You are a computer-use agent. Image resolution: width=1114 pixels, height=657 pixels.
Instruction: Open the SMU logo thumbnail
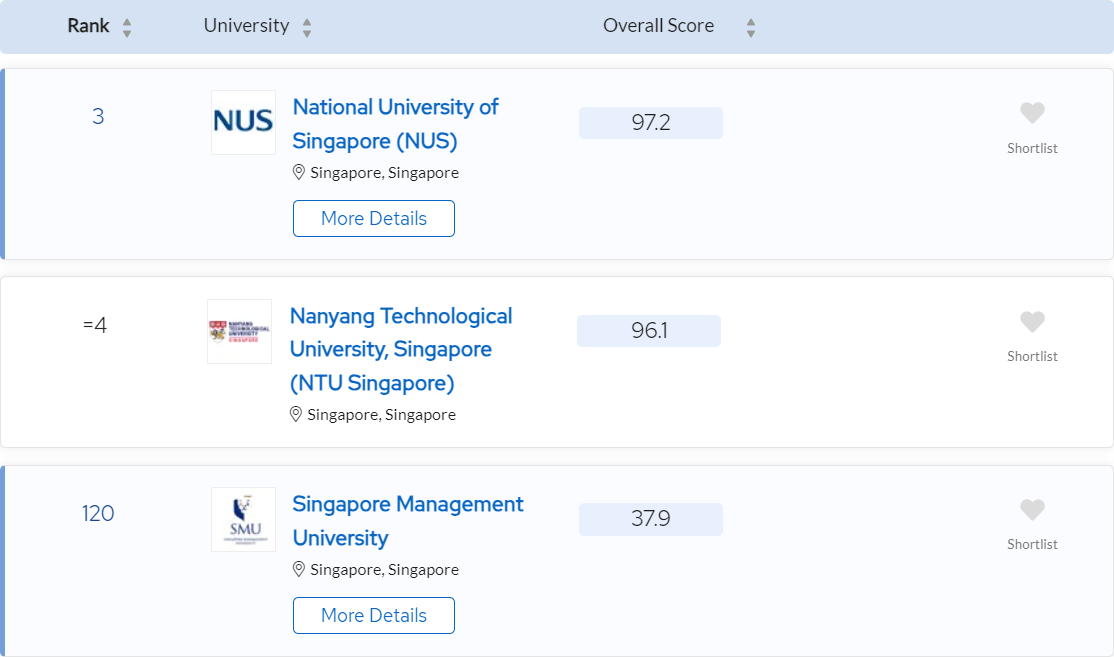tap(244, 519)
